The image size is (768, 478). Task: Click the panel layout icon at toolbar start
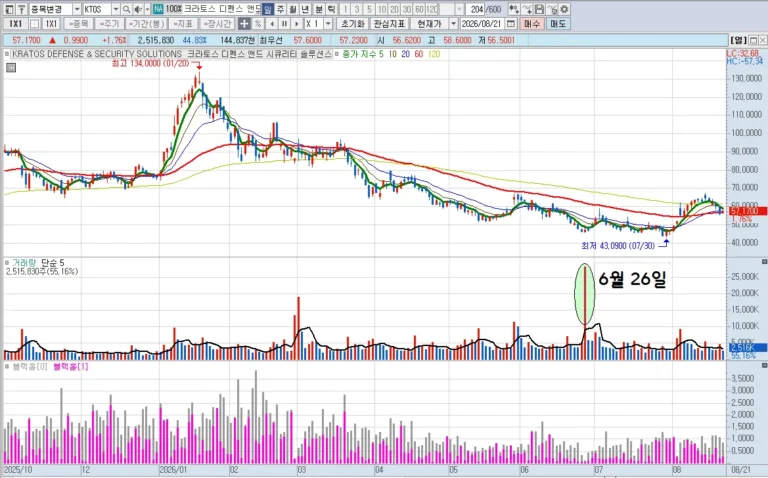(x=9, y=9)
